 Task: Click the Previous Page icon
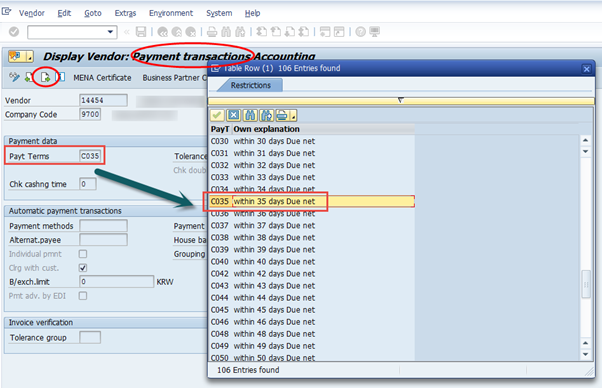click(x=276, y=32)
